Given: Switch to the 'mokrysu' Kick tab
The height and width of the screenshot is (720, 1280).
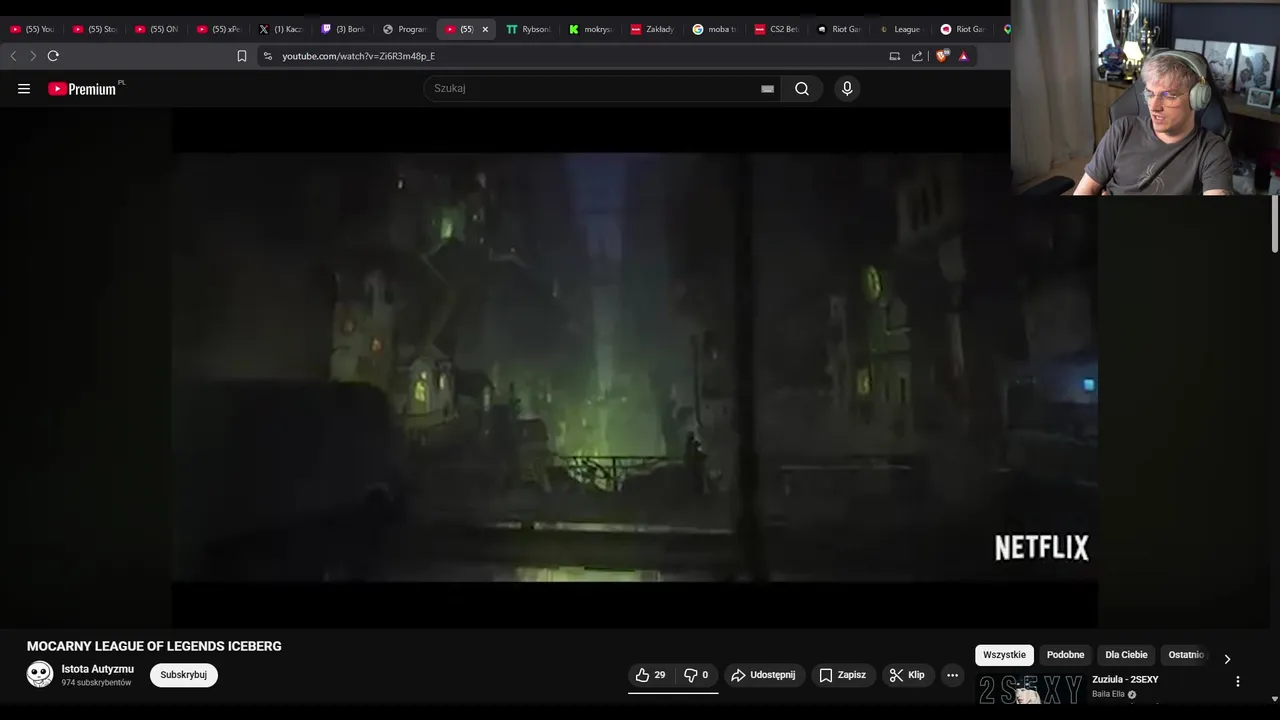Looking at the screenshot, I should (x=591, y=29).
